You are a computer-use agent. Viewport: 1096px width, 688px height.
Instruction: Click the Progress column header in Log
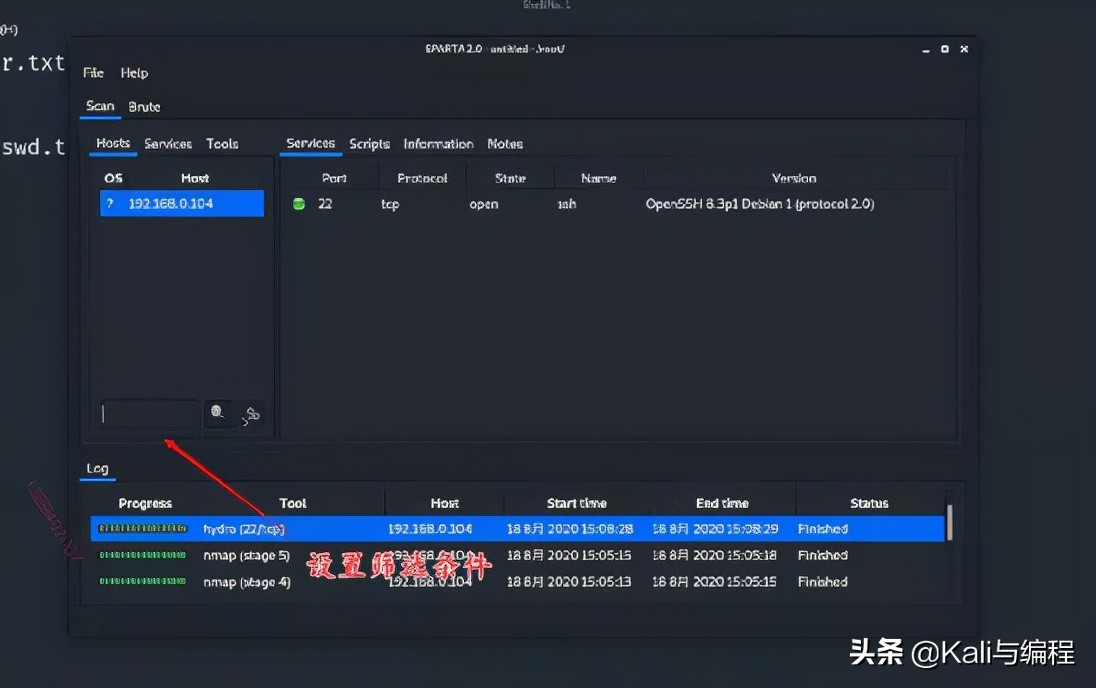[x=145, y=503]
